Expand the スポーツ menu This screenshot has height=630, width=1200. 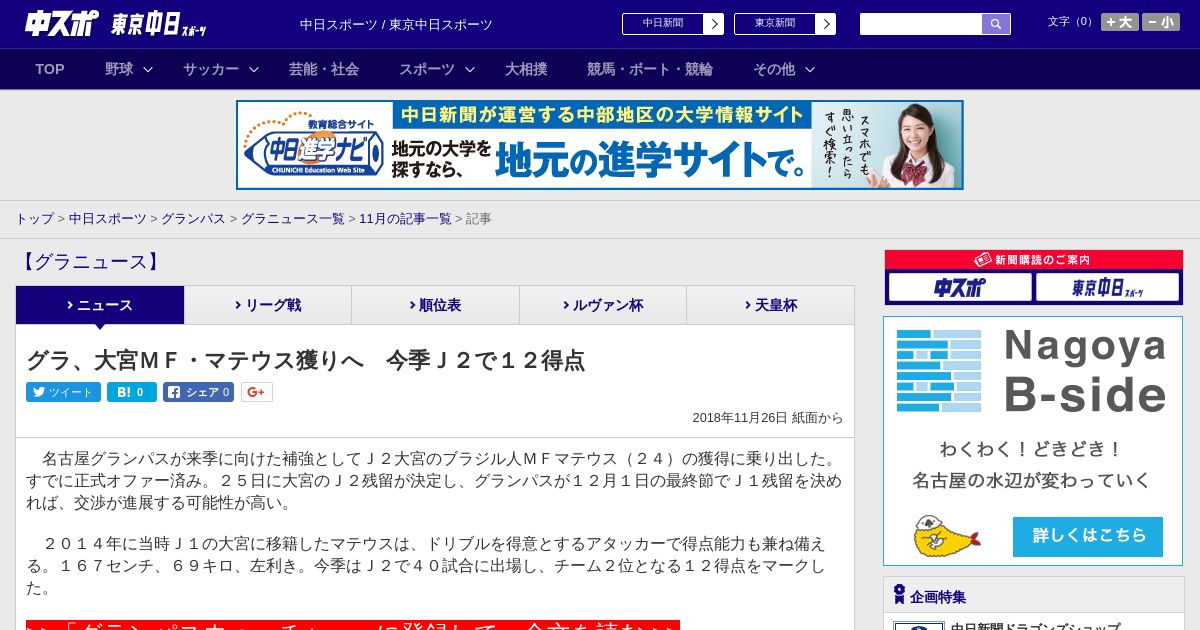(437, 69)
